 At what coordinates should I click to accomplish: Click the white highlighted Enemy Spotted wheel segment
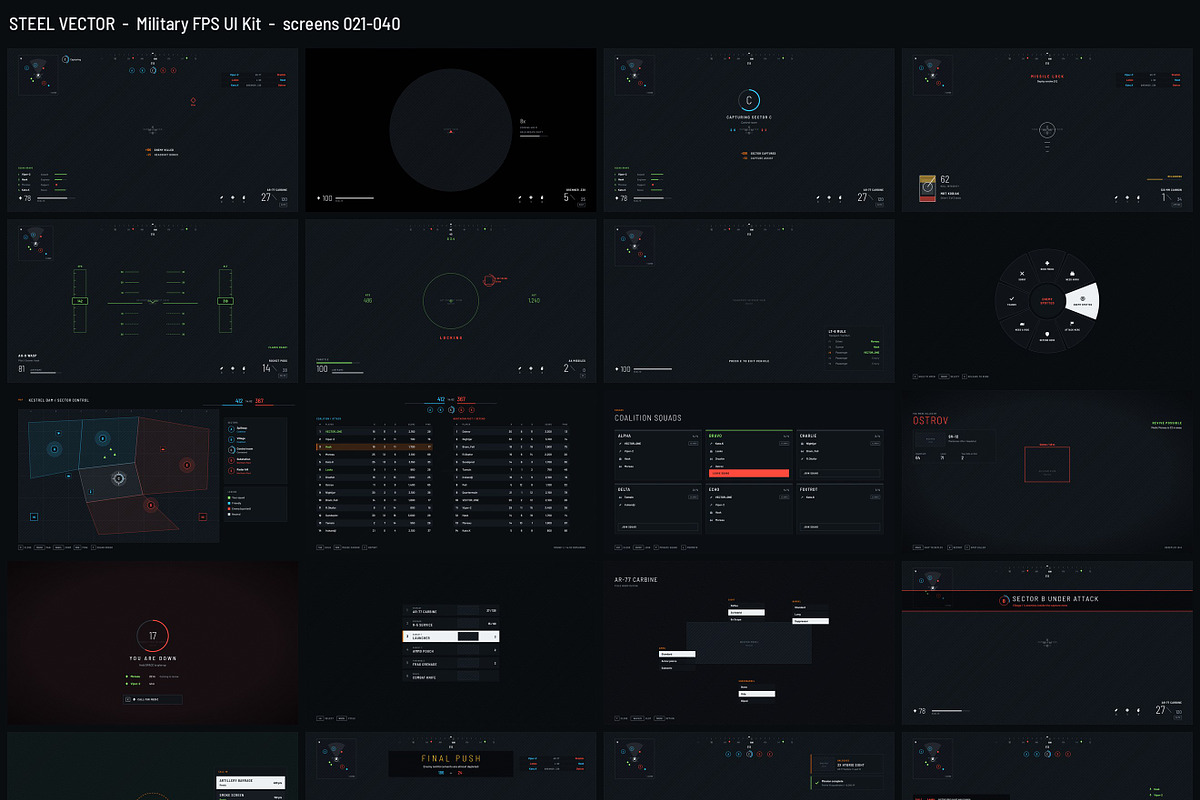click(x=1082, y=301)
